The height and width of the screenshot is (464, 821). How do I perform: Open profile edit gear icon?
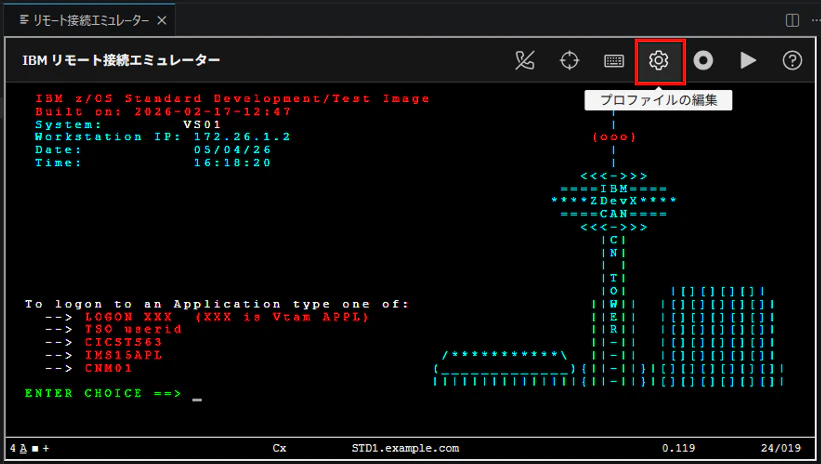click(x=659, y=61)
